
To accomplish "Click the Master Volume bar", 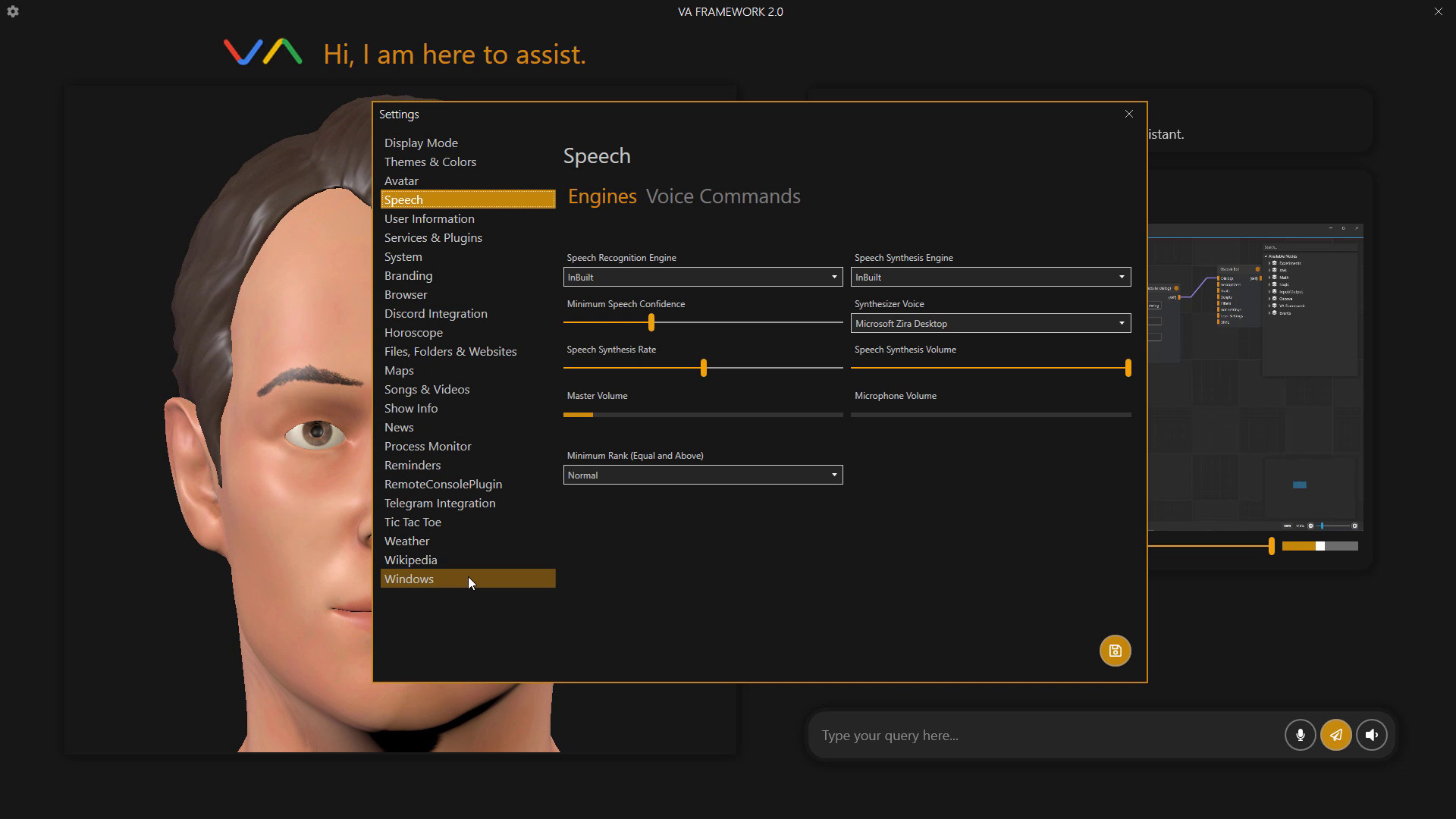I will (702, 415).
